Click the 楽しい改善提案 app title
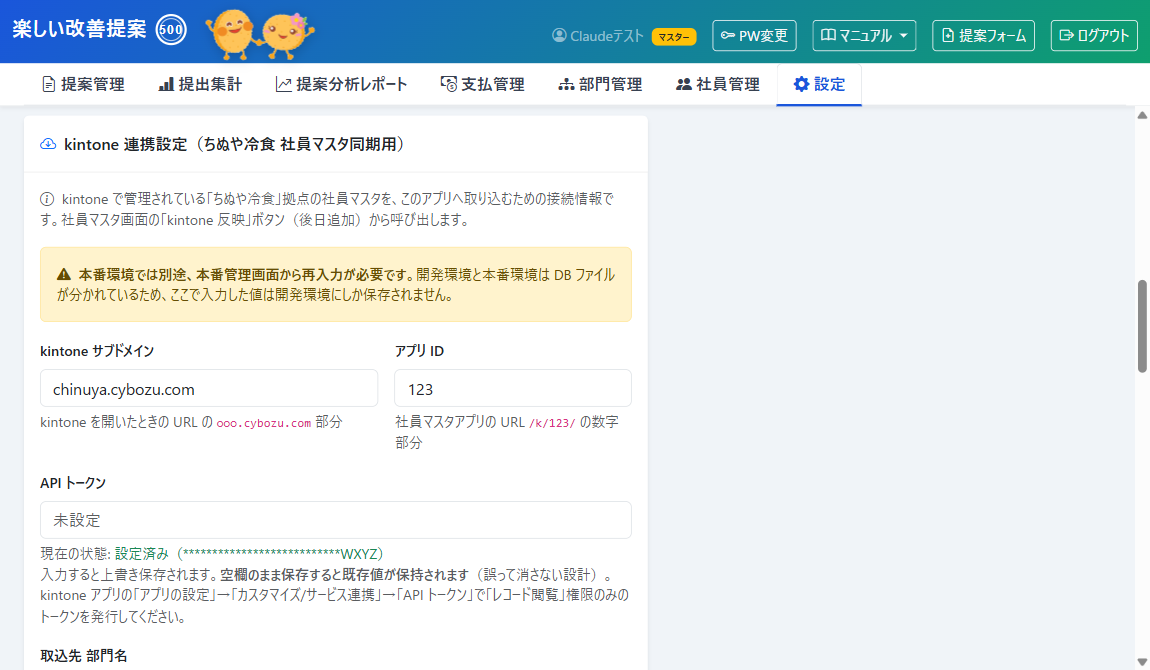The image size is (1150, 670). pyautogui.click(x=79, y=29)
